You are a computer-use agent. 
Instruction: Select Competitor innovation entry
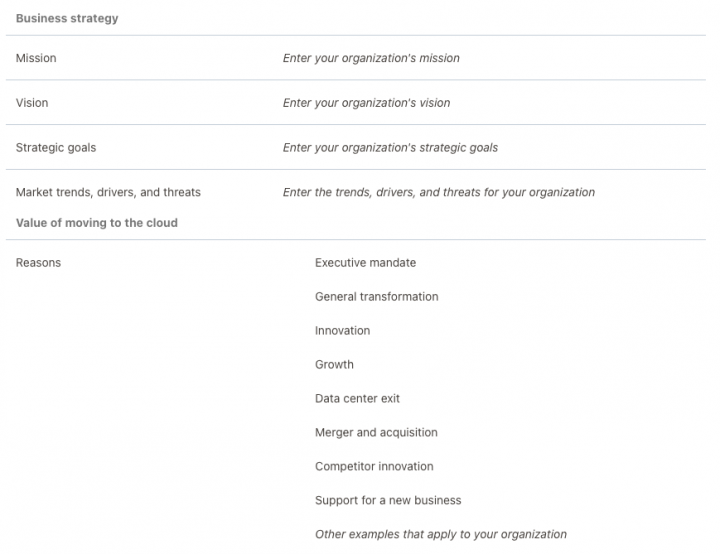click(x=374, y=466)
